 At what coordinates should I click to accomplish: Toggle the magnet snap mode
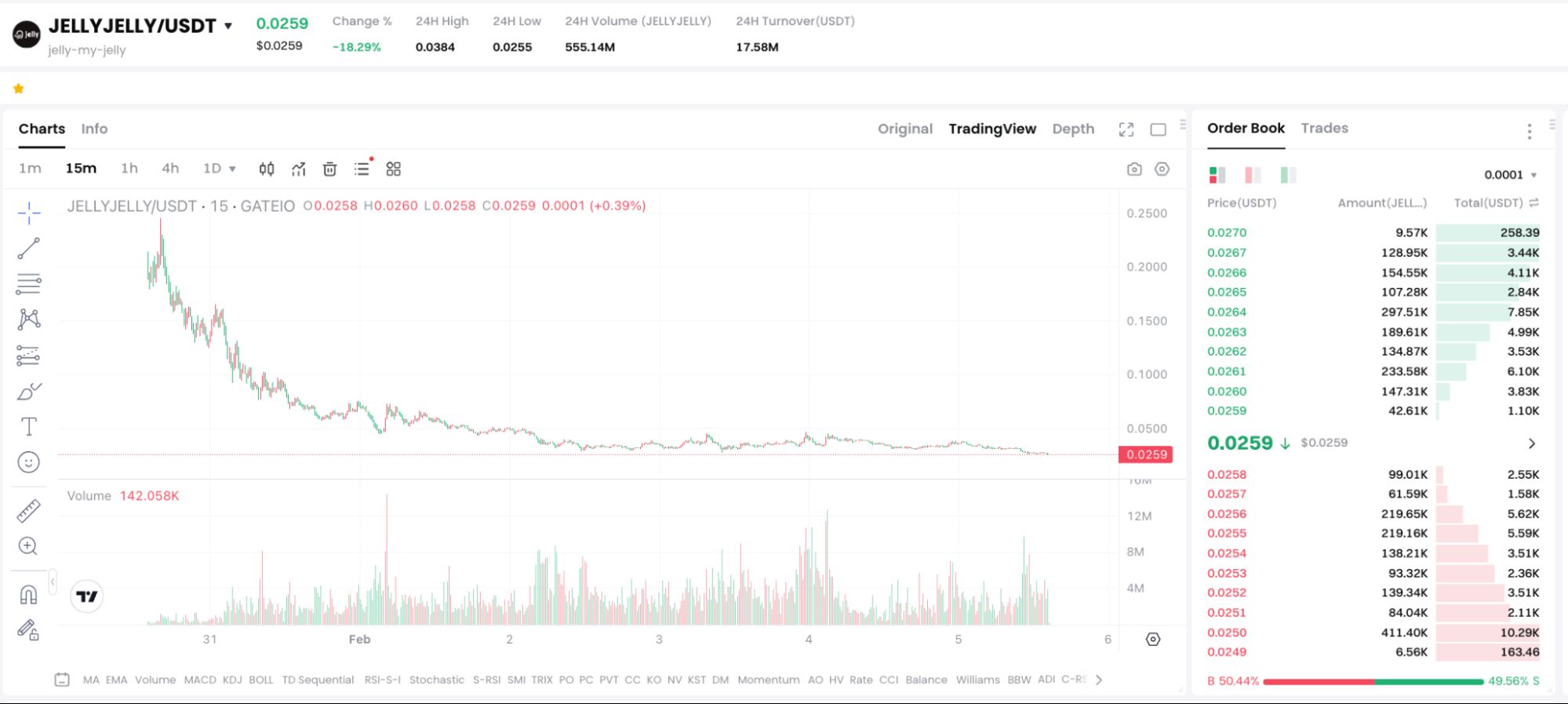click(29, 595)
